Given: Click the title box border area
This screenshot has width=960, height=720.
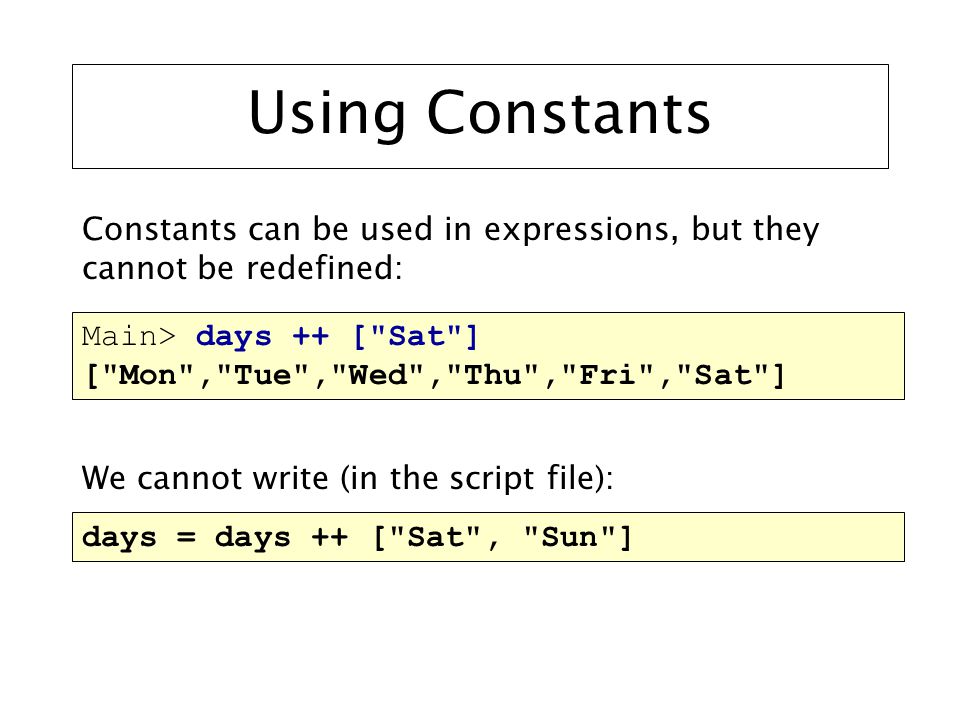Looking at the screenshot, I should coord(480,116).
